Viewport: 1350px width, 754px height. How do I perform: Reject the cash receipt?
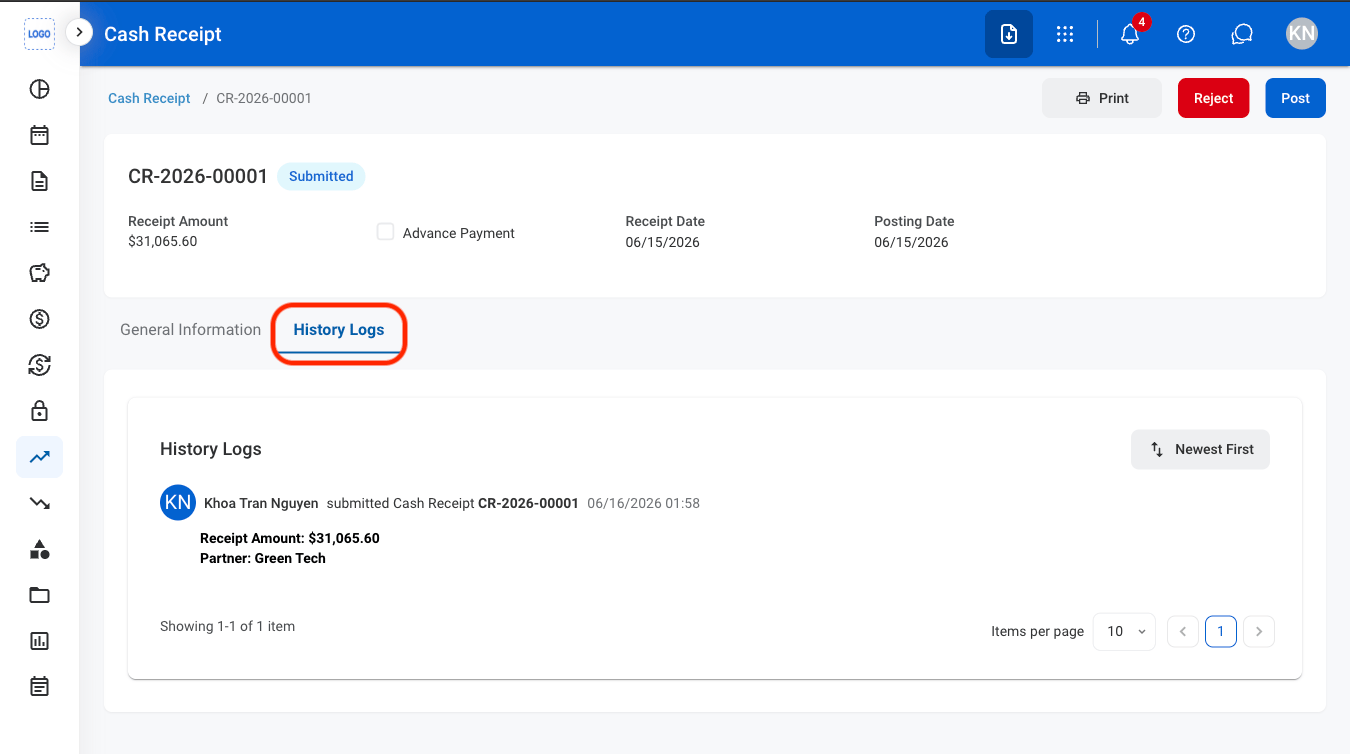1214,98
